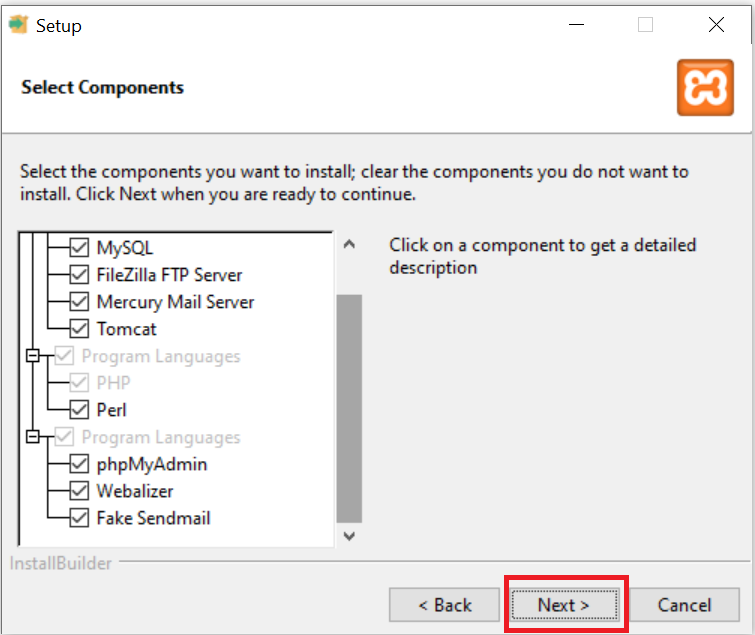Click the component list scroll up arrow
The image size is (755, 635).
(349, 245)
